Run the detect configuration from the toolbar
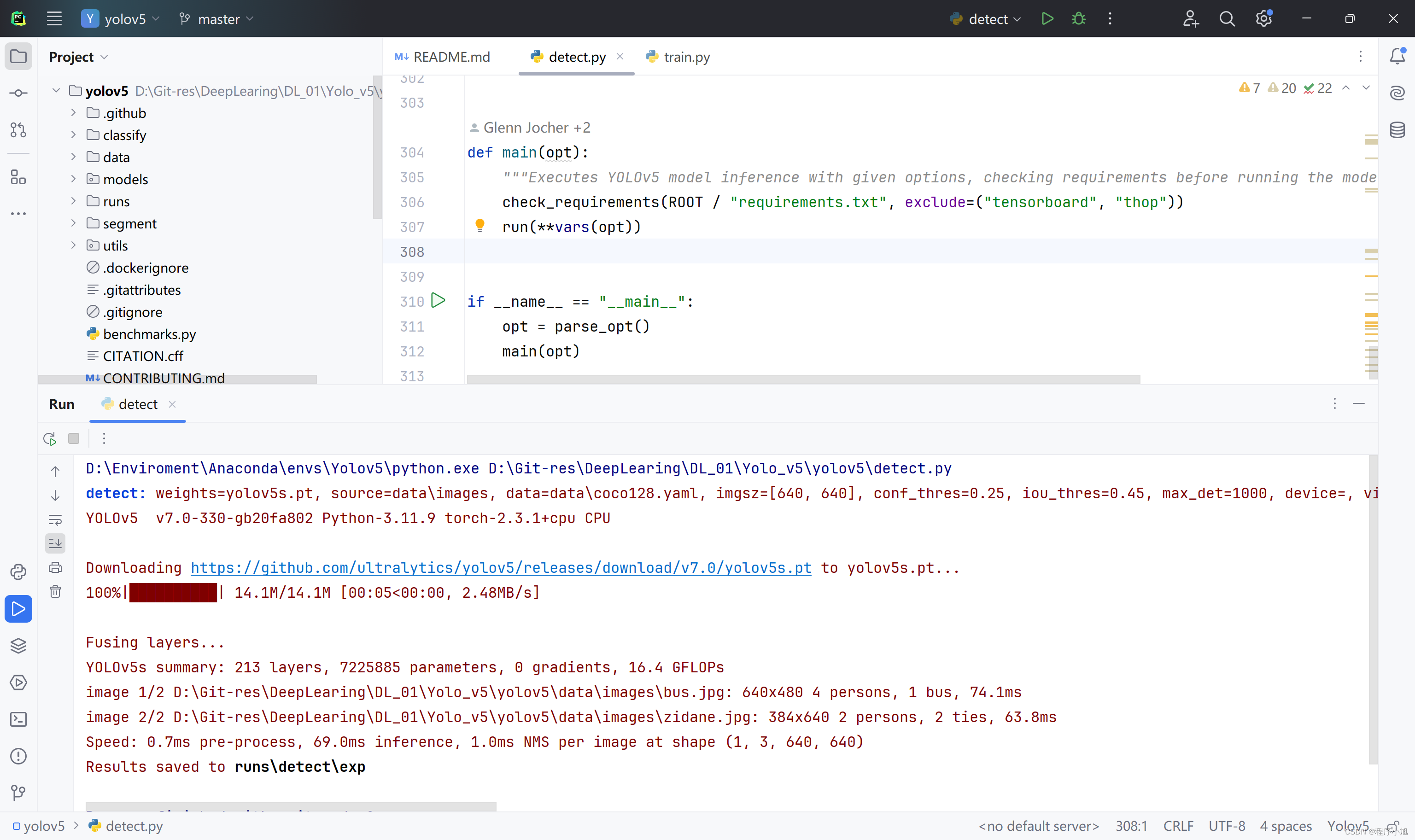The image size is (1415, 840). tap(1047, 19)
